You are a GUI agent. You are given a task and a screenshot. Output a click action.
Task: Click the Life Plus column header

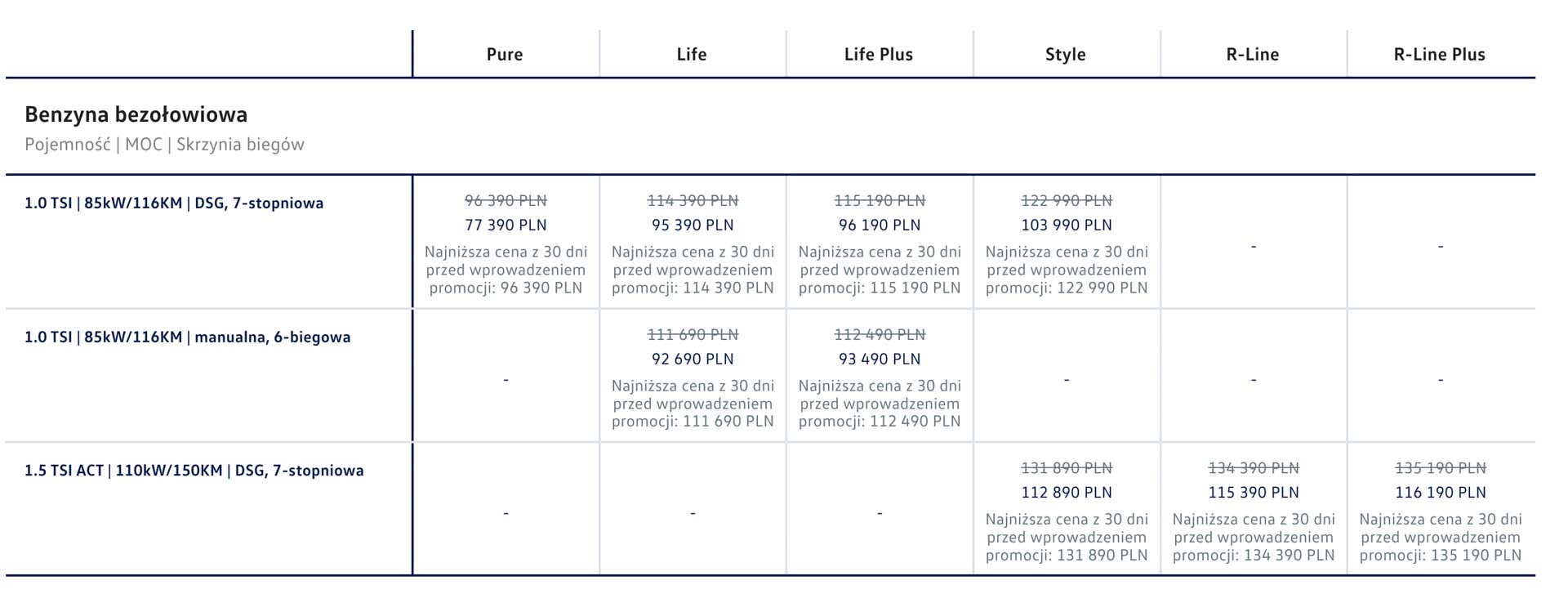pyautogui.click(x=879, y=55)
